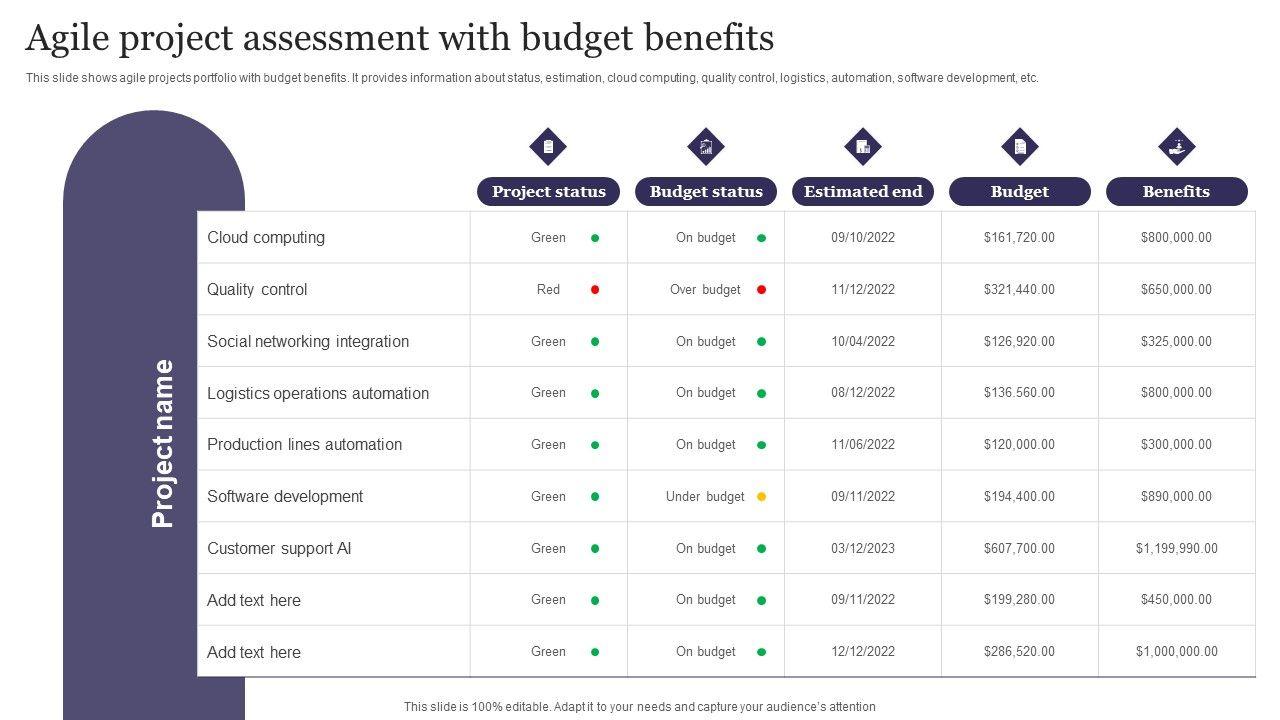The width and height of the screenshot is (1280, 720).
Task: Select the $1,199,990.00 benefits cell
Action: pyautogui.click(x=1176, y=549)
